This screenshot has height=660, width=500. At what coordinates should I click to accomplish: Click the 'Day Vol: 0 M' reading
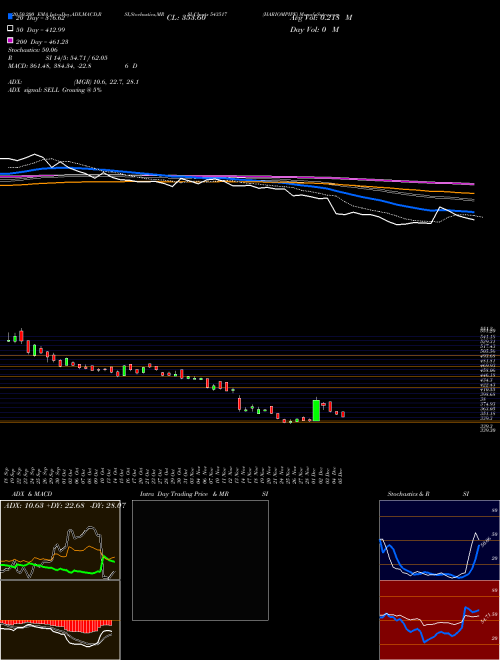tap(314, 30)
